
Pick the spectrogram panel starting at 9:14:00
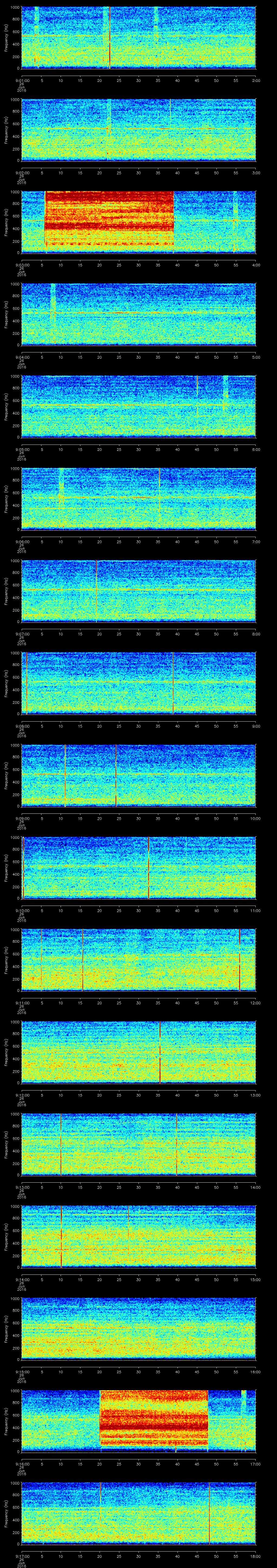pos(138,1237)
